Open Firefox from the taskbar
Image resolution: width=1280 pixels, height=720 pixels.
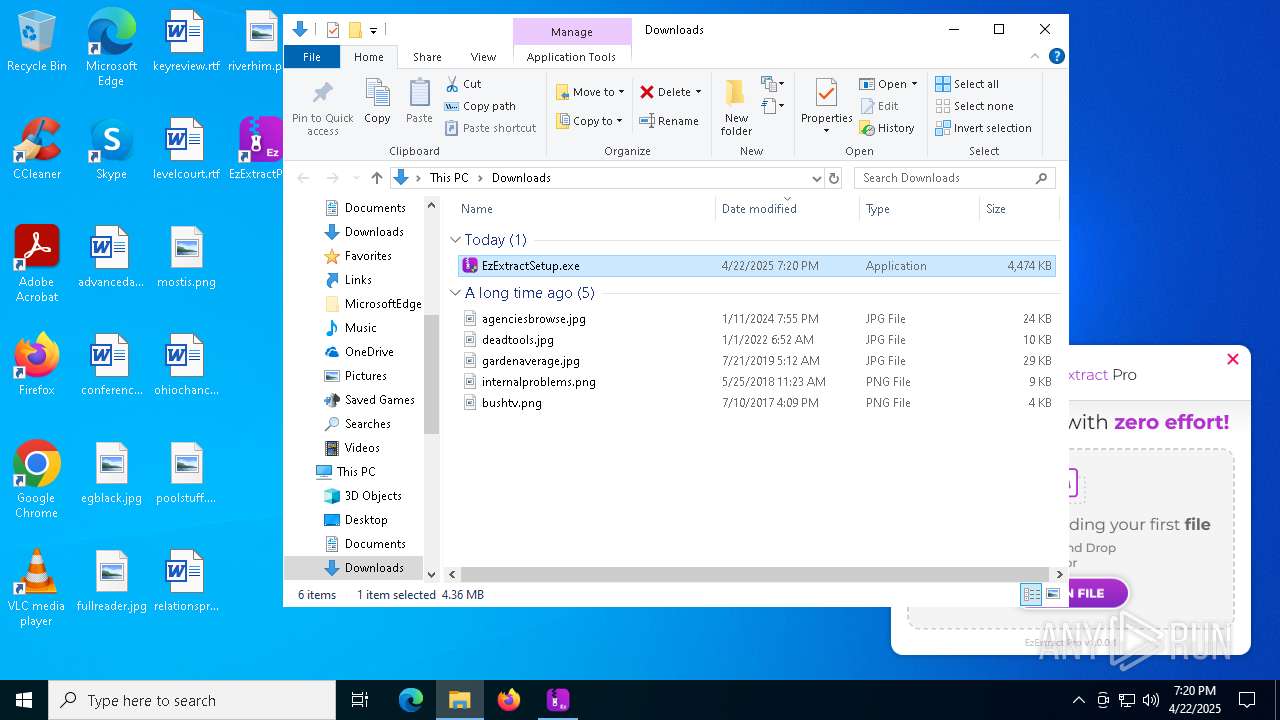point(509,700)
